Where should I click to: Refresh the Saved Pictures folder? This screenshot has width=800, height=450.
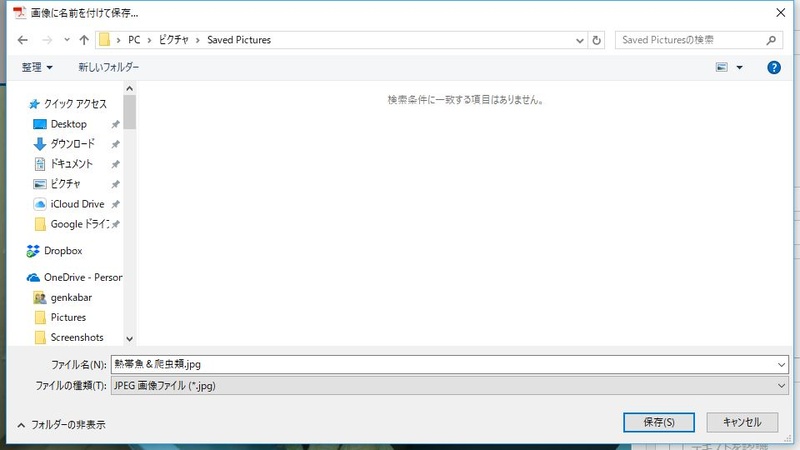click(x=596, y=40)
